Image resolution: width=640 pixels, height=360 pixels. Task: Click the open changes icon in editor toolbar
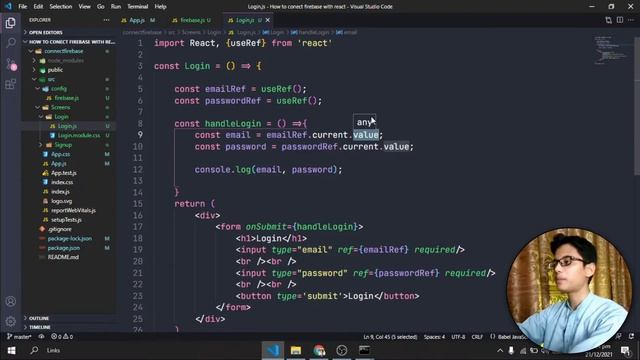pos(609,20)
